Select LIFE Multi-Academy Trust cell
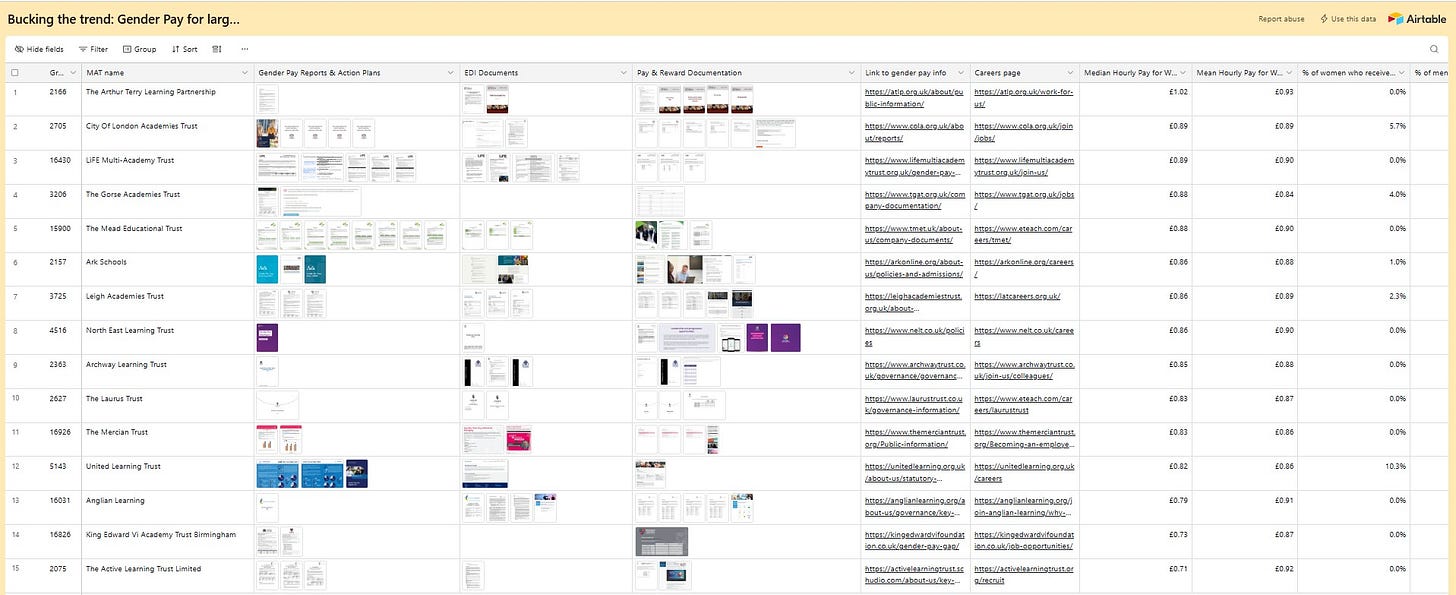Screen dimensions: 1456x595 (x=167, y=168)
